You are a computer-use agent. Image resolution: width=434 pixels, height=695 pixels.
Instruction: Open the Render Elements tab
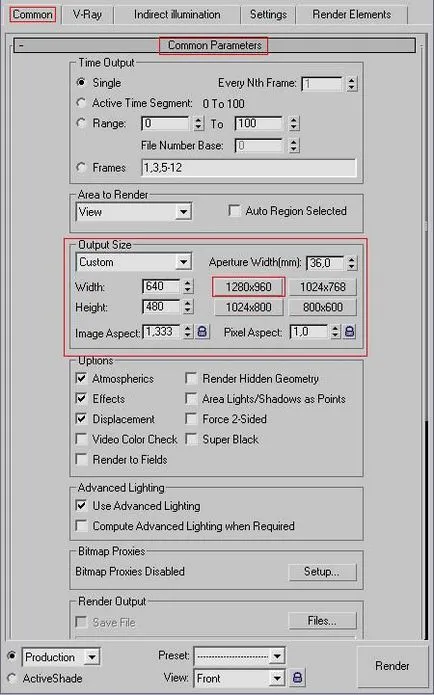point(352,14)
